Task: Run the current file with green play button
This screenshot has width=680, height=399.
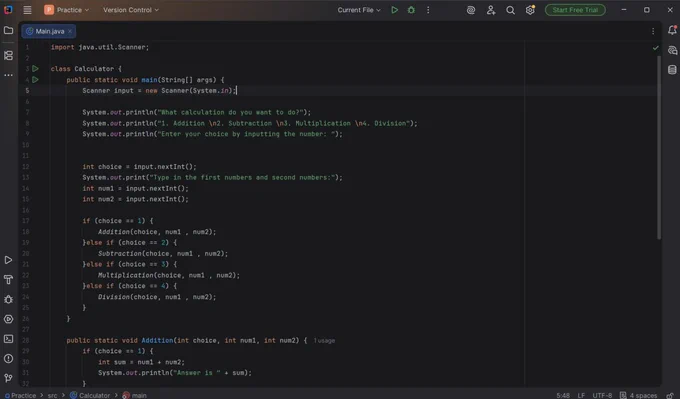Action: pos(394,10)
